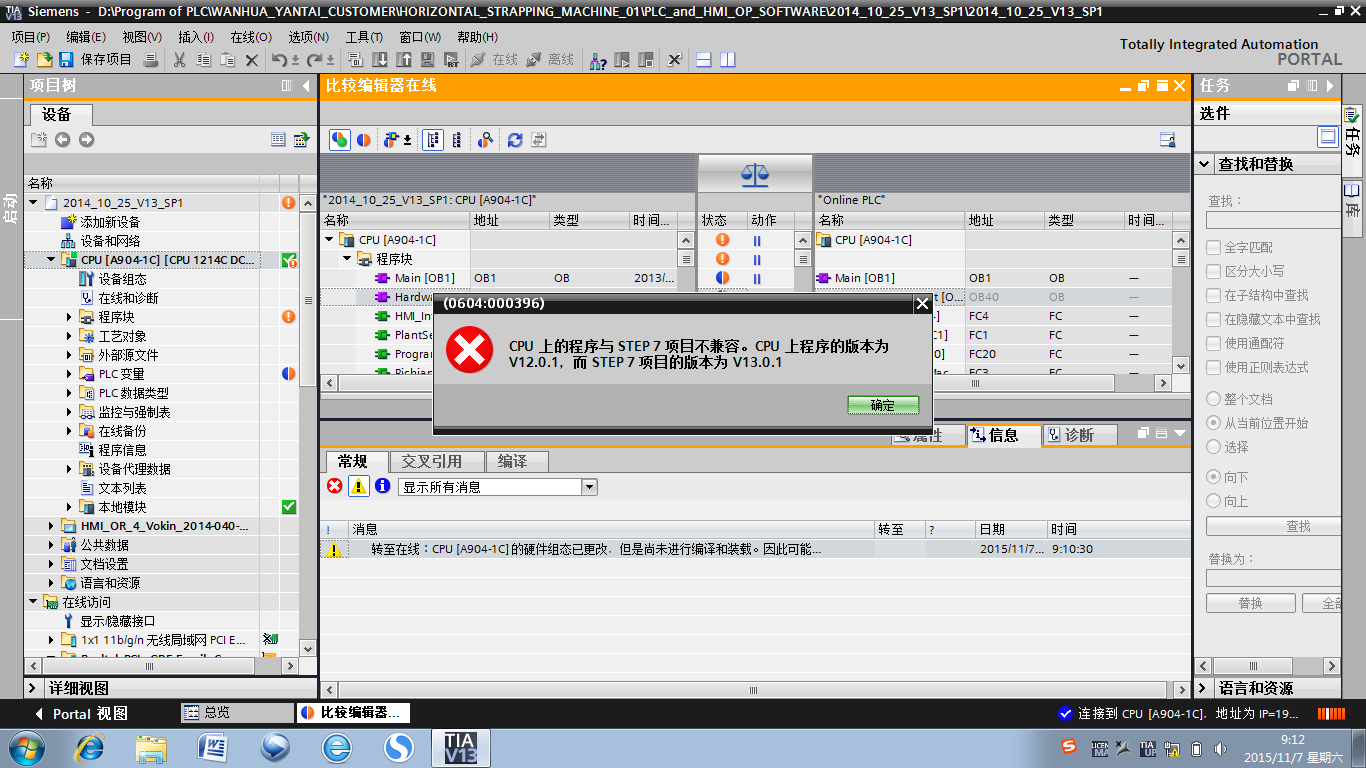Click the 查找 search input field
1366x768 pixels.
click(1273, 220)
